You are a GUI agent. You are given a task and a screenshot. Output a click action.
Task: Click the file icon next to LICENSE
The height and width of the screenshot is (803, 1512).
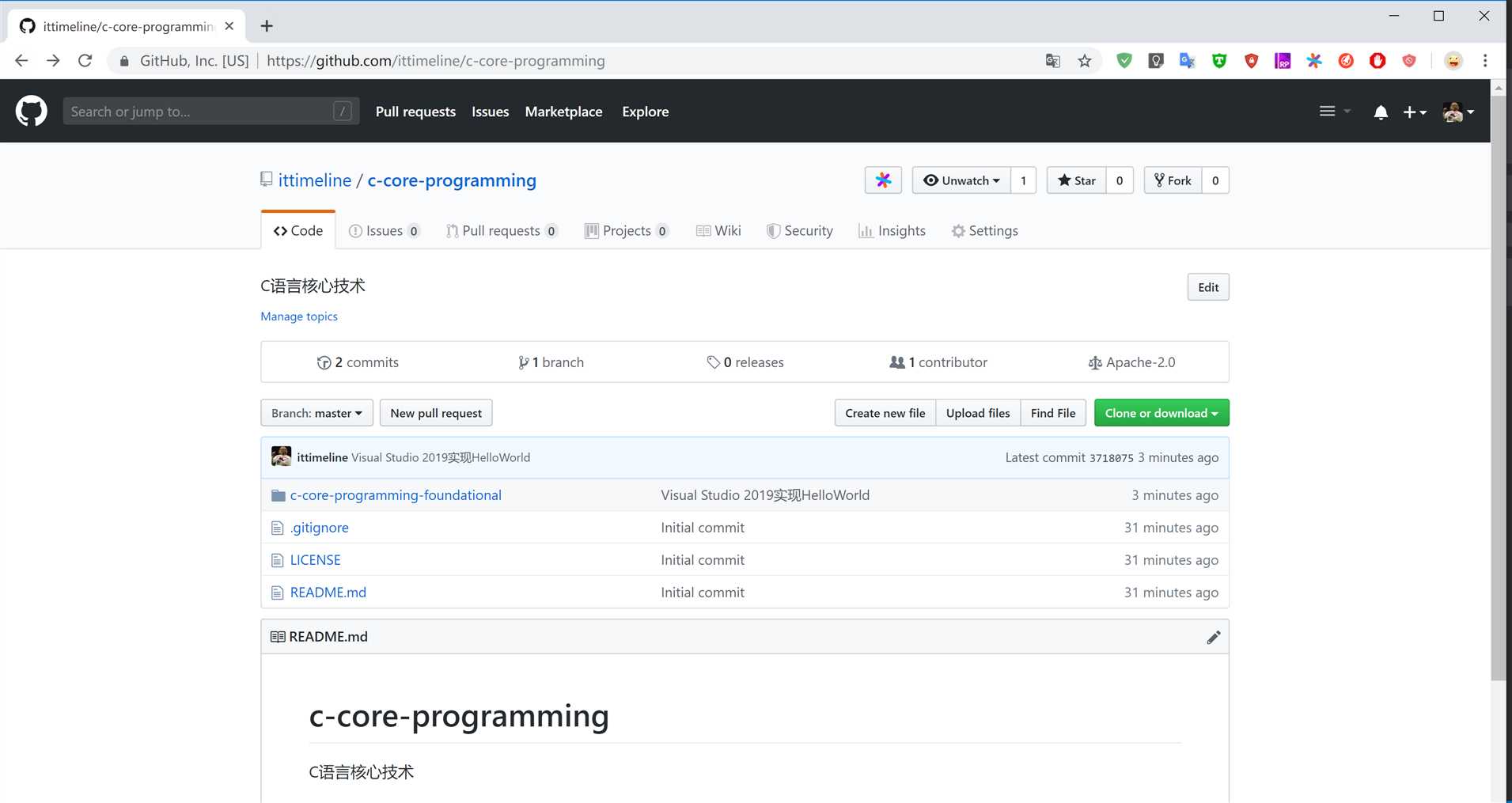278,560
